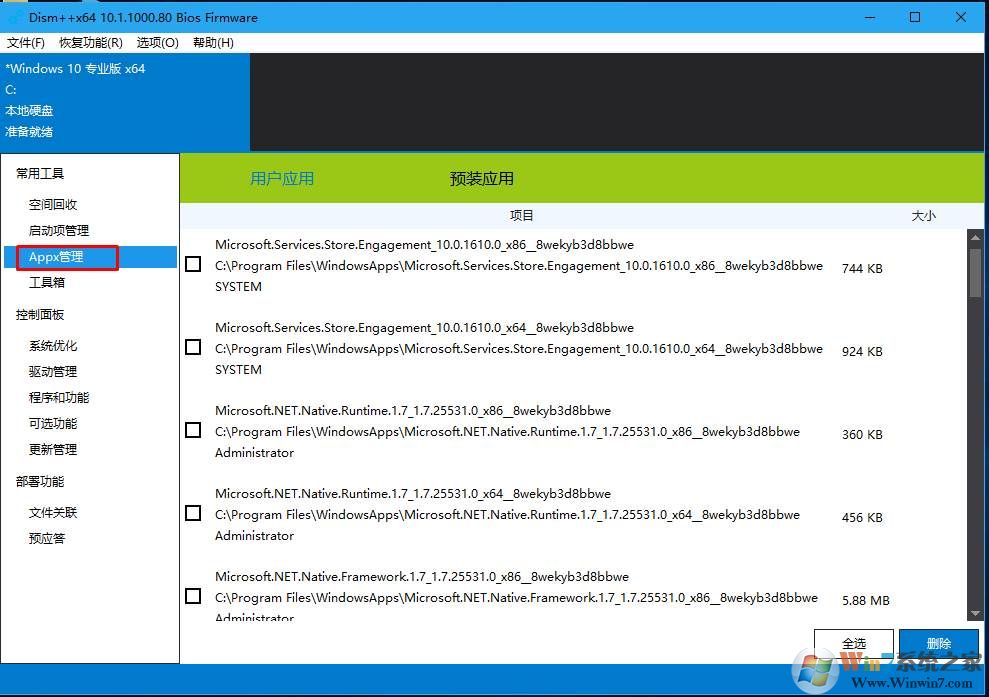Image resolution: width=989 pixels, height=697 pixels.
Task: Click the 常用工具 section heading
Action: coord(40,173)
